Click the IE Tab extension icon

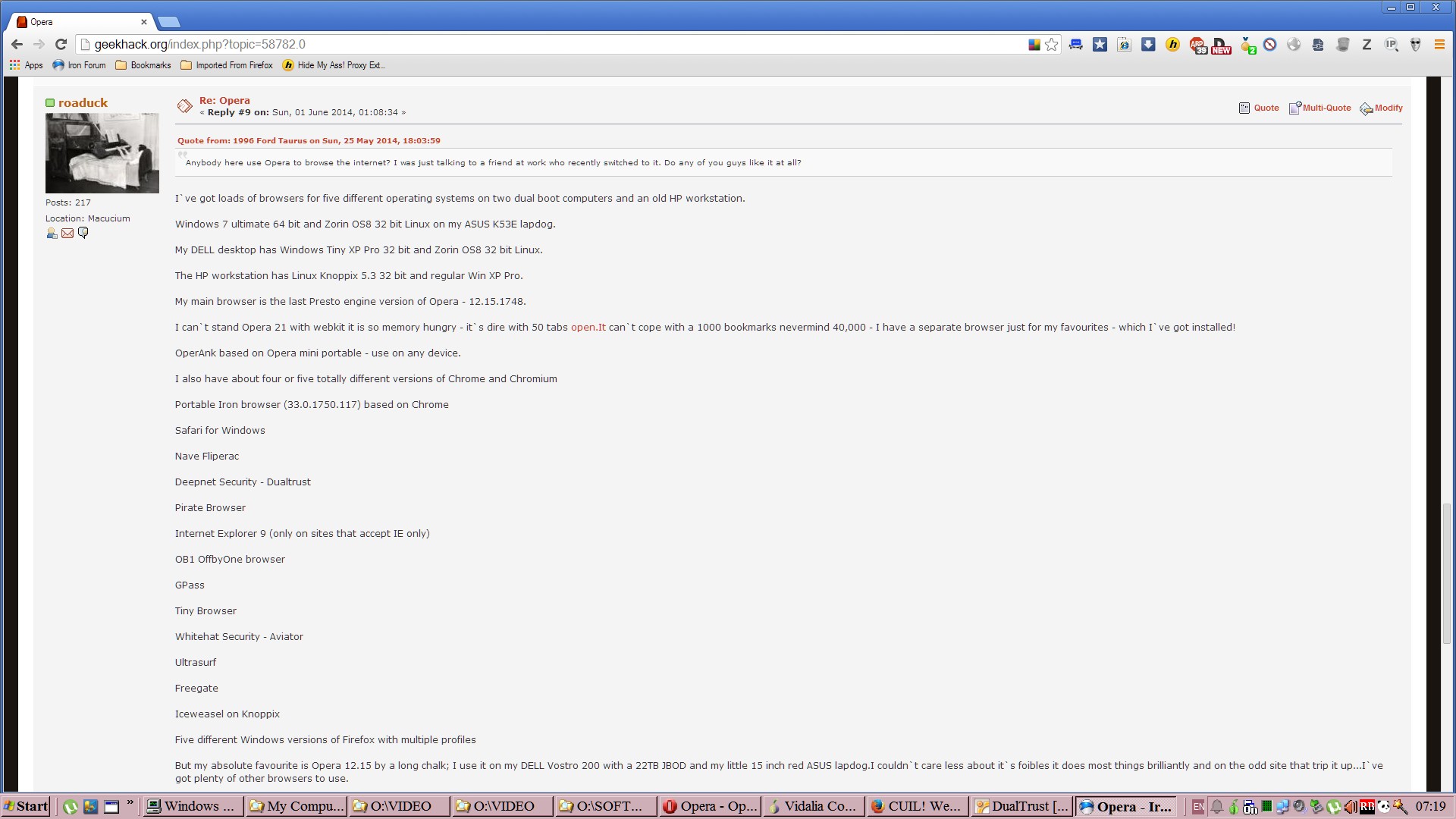(x=1124, y=45)
